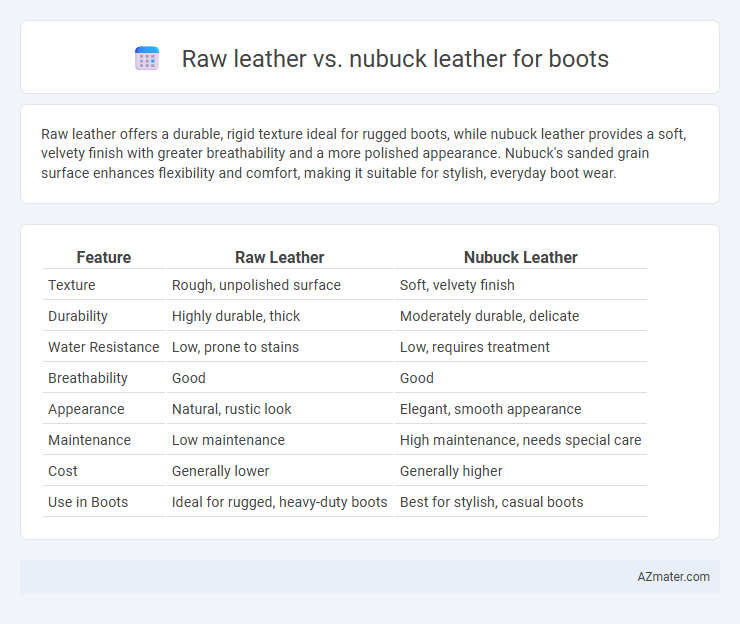
Task: Click the summary paragraph starting 'Raw leather offers'
Action: [x=363, y=154]
